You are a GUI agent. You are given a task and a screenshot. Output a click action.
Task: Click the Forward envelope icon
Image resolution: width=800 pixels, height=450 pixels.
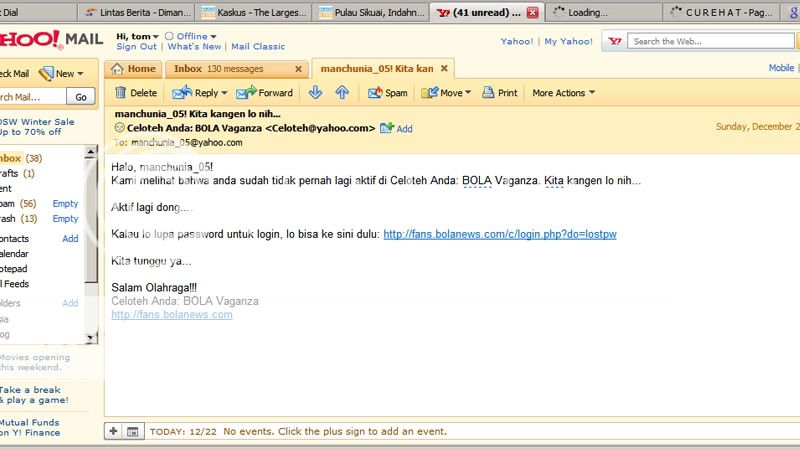(246, 92)
